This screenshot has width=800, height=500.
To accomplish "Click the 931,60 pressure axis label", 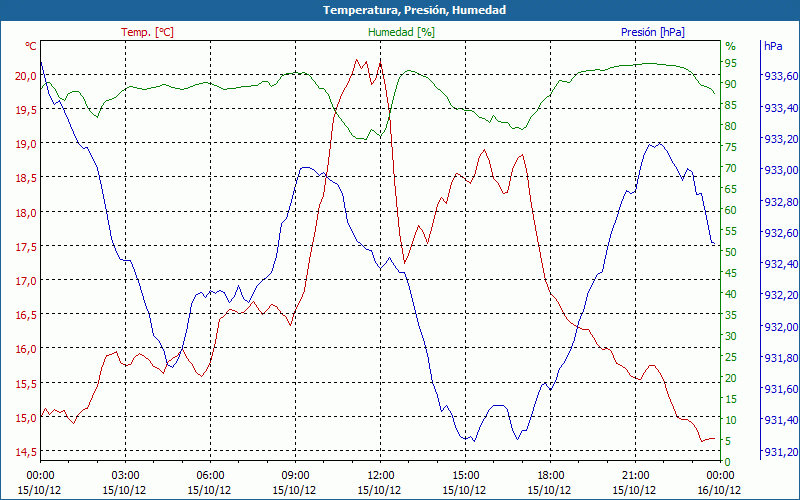I will pyautogui.click(x=781, y=389).
